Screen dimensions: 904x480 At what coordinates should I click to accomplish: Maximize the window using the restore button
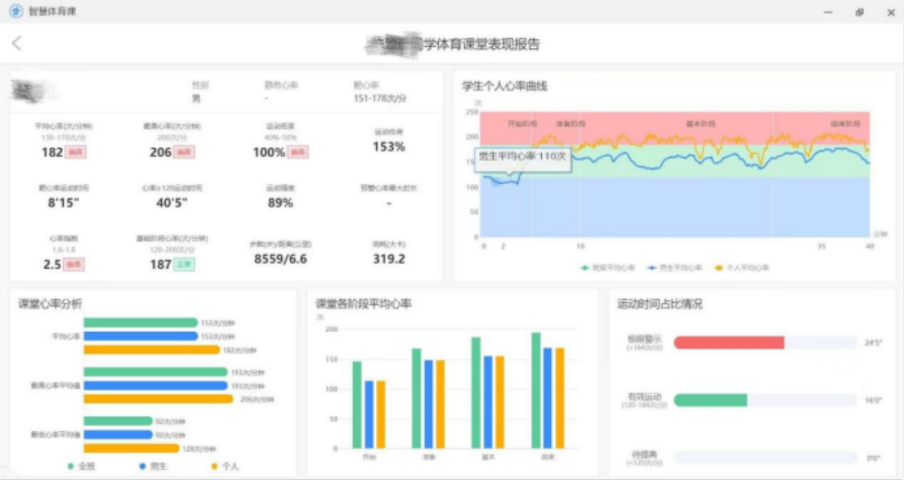tap(859, 12)
